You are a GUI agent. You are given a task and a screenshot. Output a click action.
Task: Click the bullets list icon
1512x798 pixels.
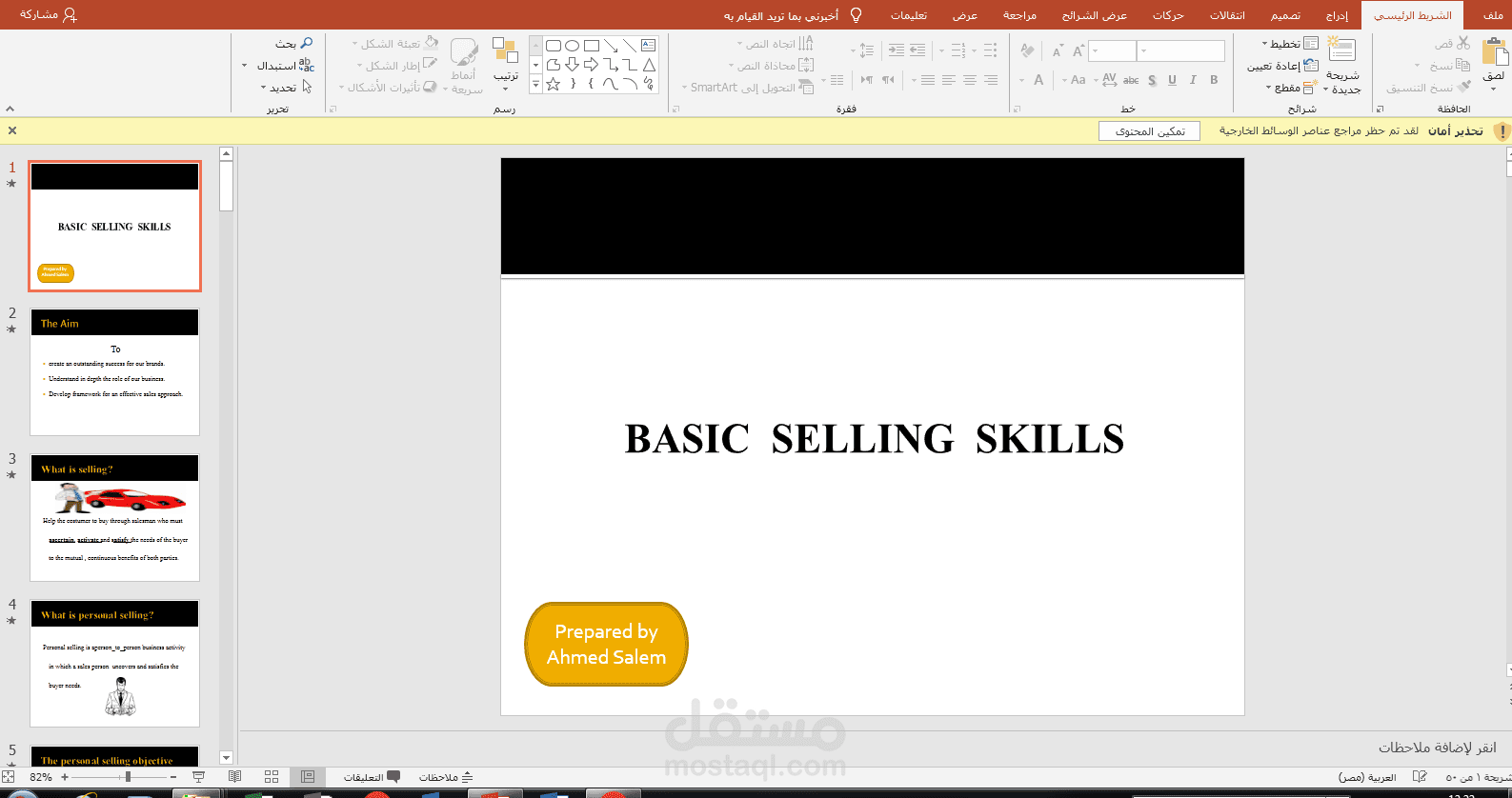point(991,50)
